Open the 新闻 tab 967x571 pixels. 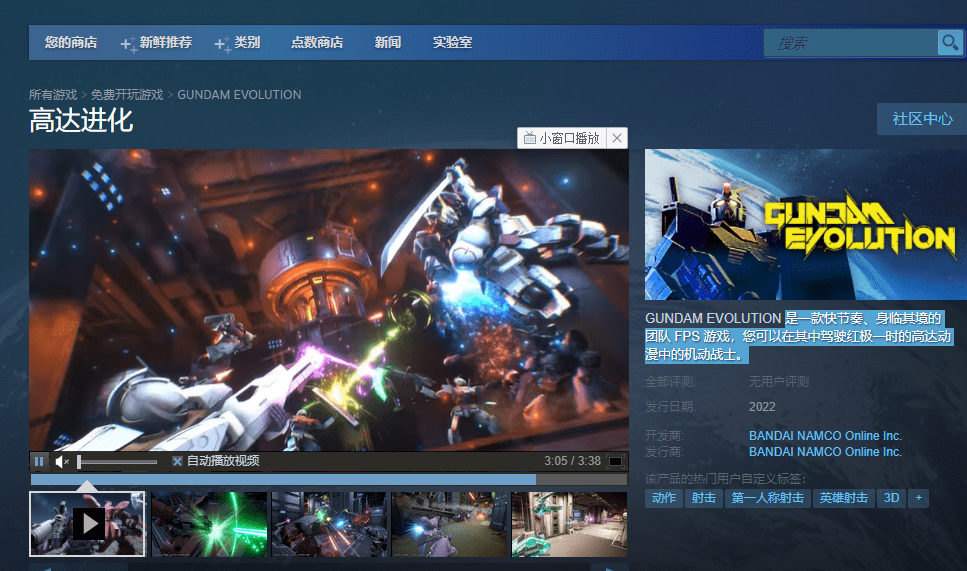(x=388, y=43)
